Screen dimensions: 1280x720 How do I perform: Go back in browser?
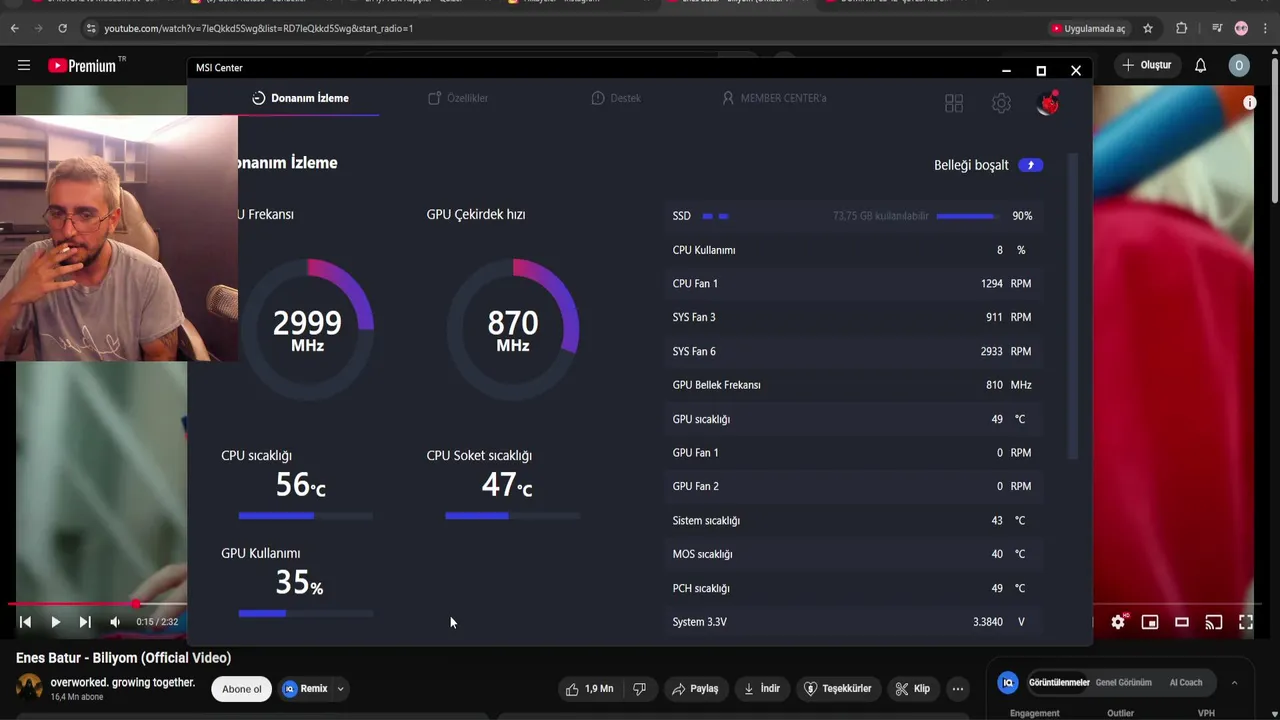click(15, 29)
